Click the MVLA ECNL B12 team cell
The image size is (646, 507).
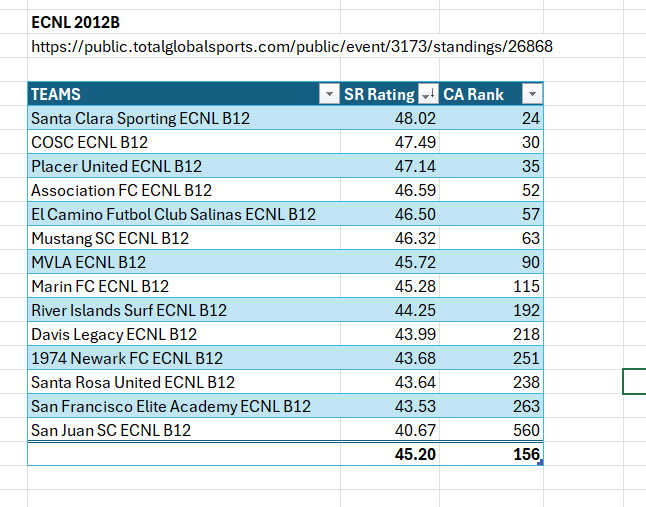[88, 262]
